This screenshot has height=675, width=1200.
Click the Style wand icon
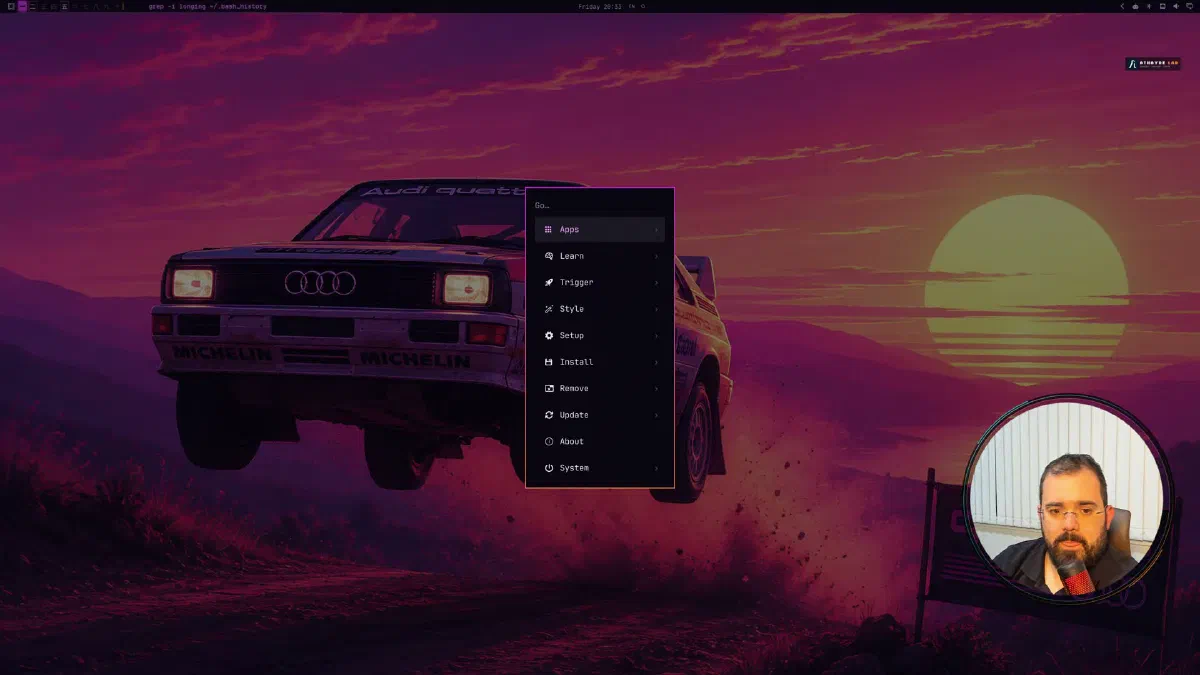[548, 309]
